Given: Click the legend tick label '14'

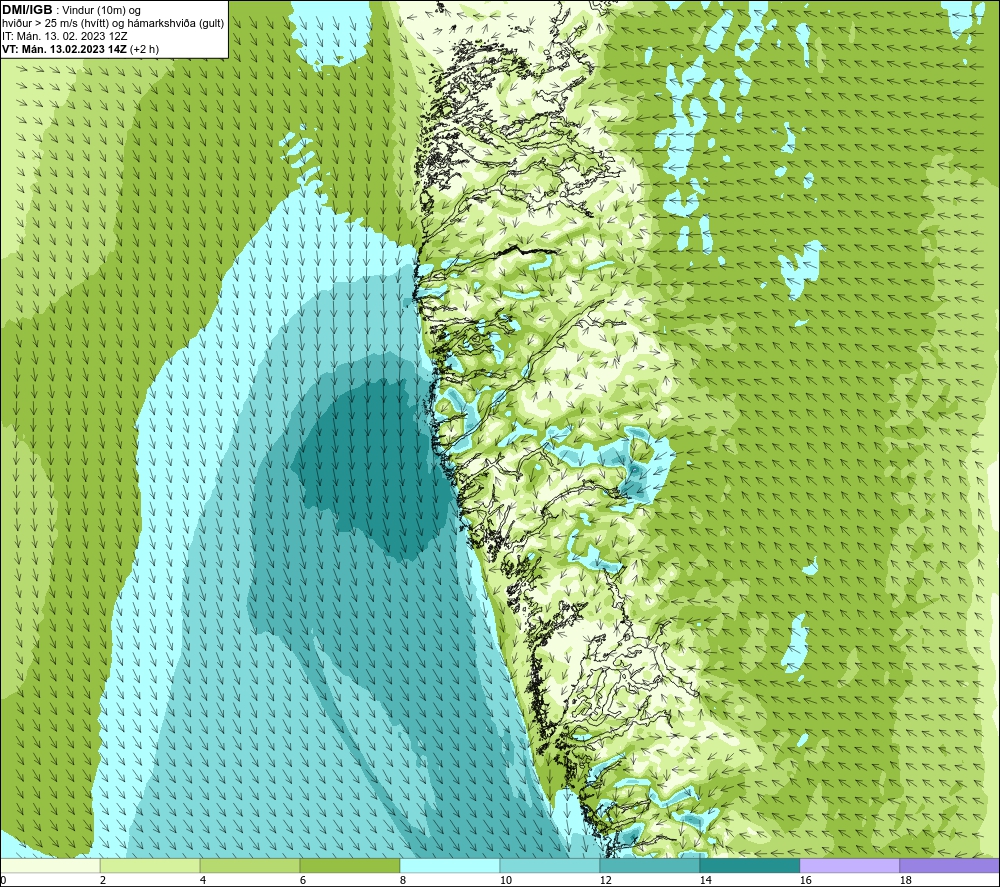Looking at the screenshot, I should click(705, 881).
